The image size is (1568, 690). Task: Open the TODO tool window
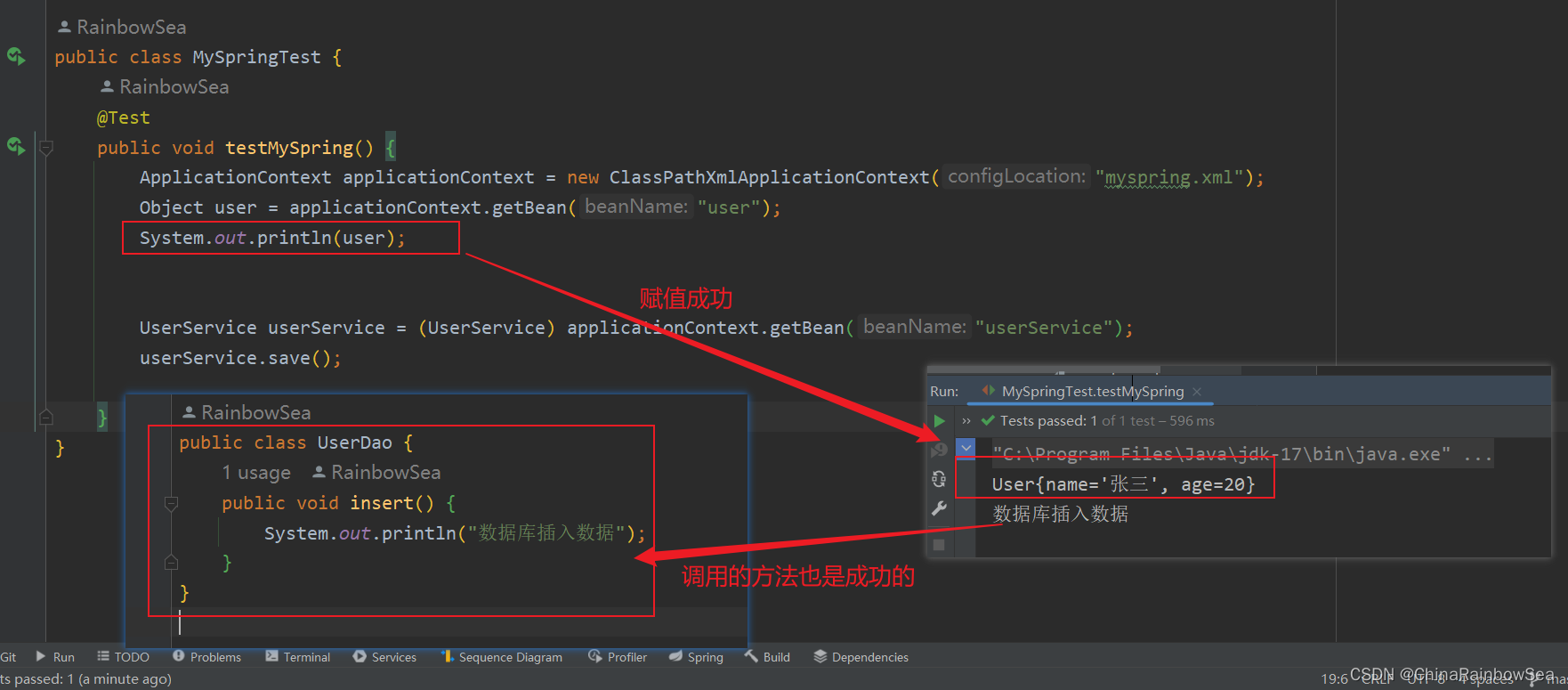pos(124,657)
